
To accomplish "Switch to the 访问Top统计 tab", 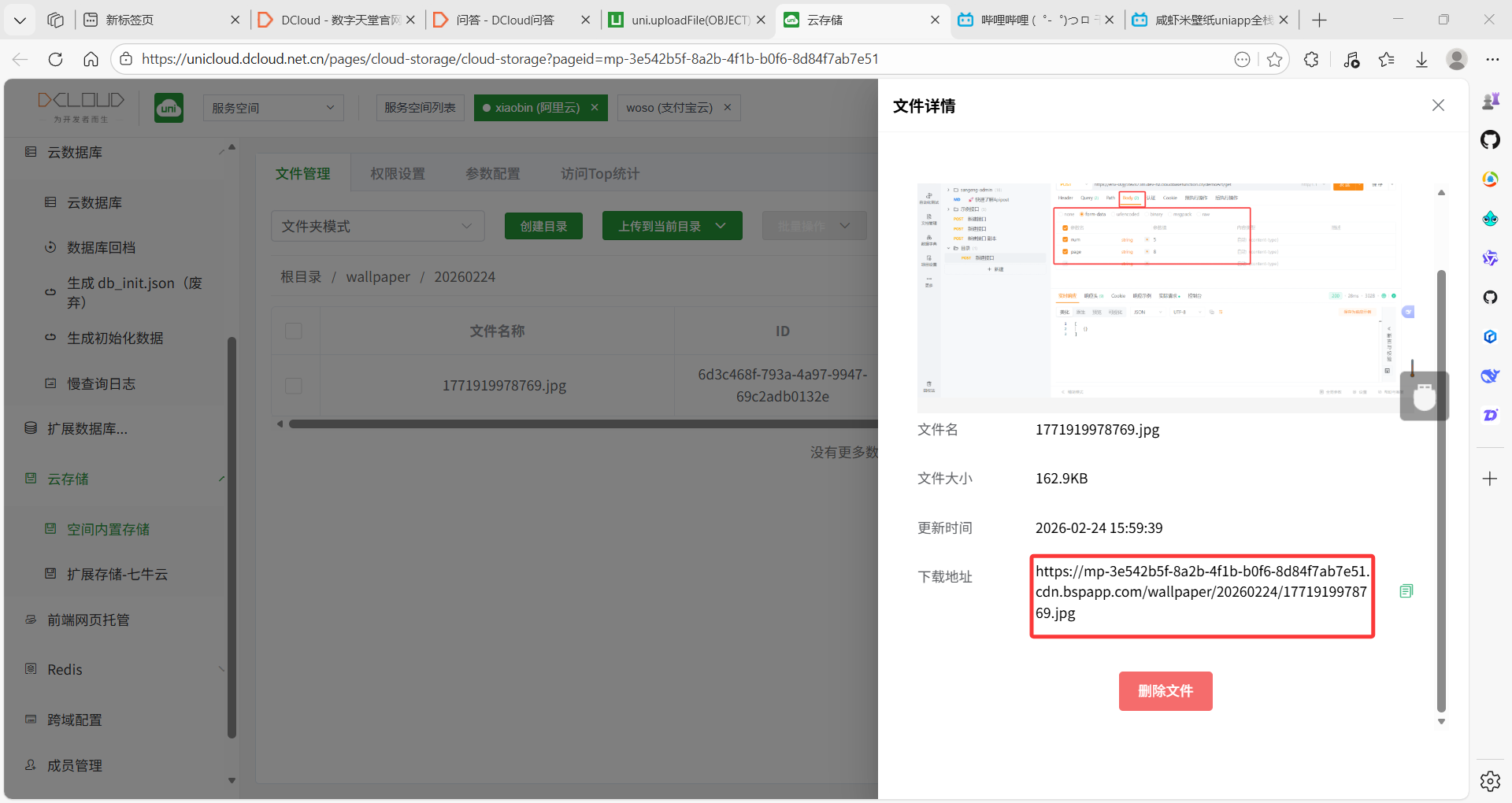I will (599, 174).
